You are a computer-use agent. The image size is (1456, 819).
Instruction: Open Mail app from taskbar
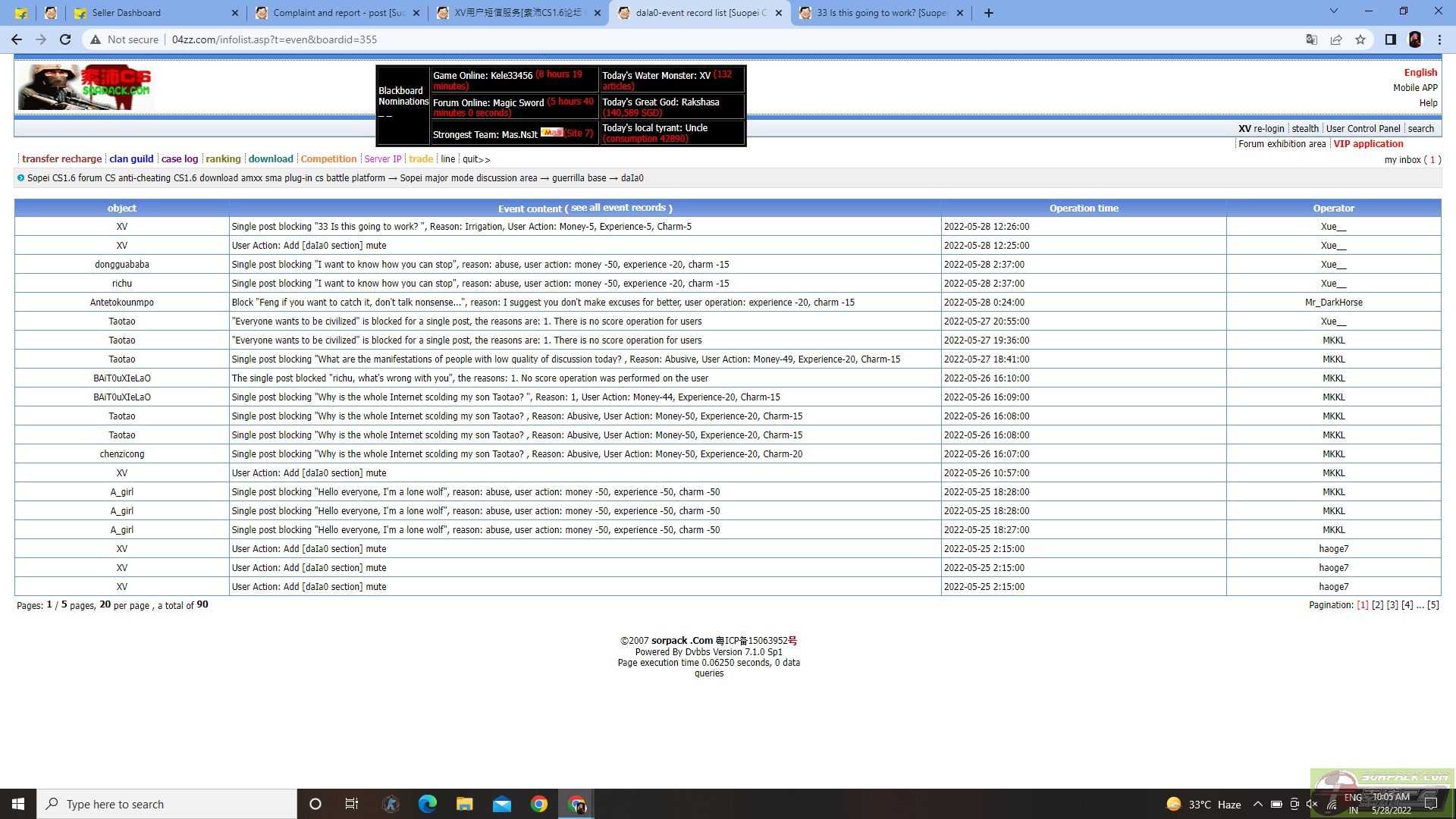[502, 804]
